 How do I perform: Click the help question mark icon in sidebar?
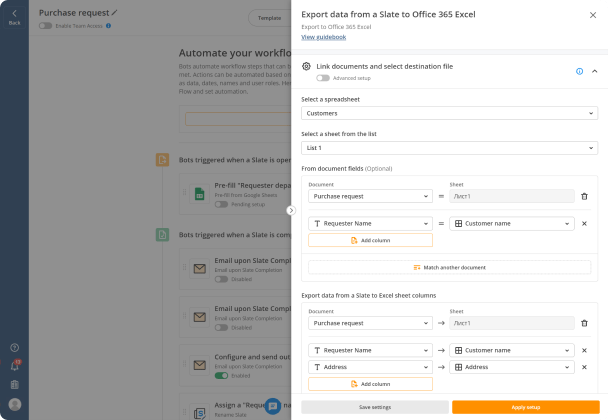[15, 347]
